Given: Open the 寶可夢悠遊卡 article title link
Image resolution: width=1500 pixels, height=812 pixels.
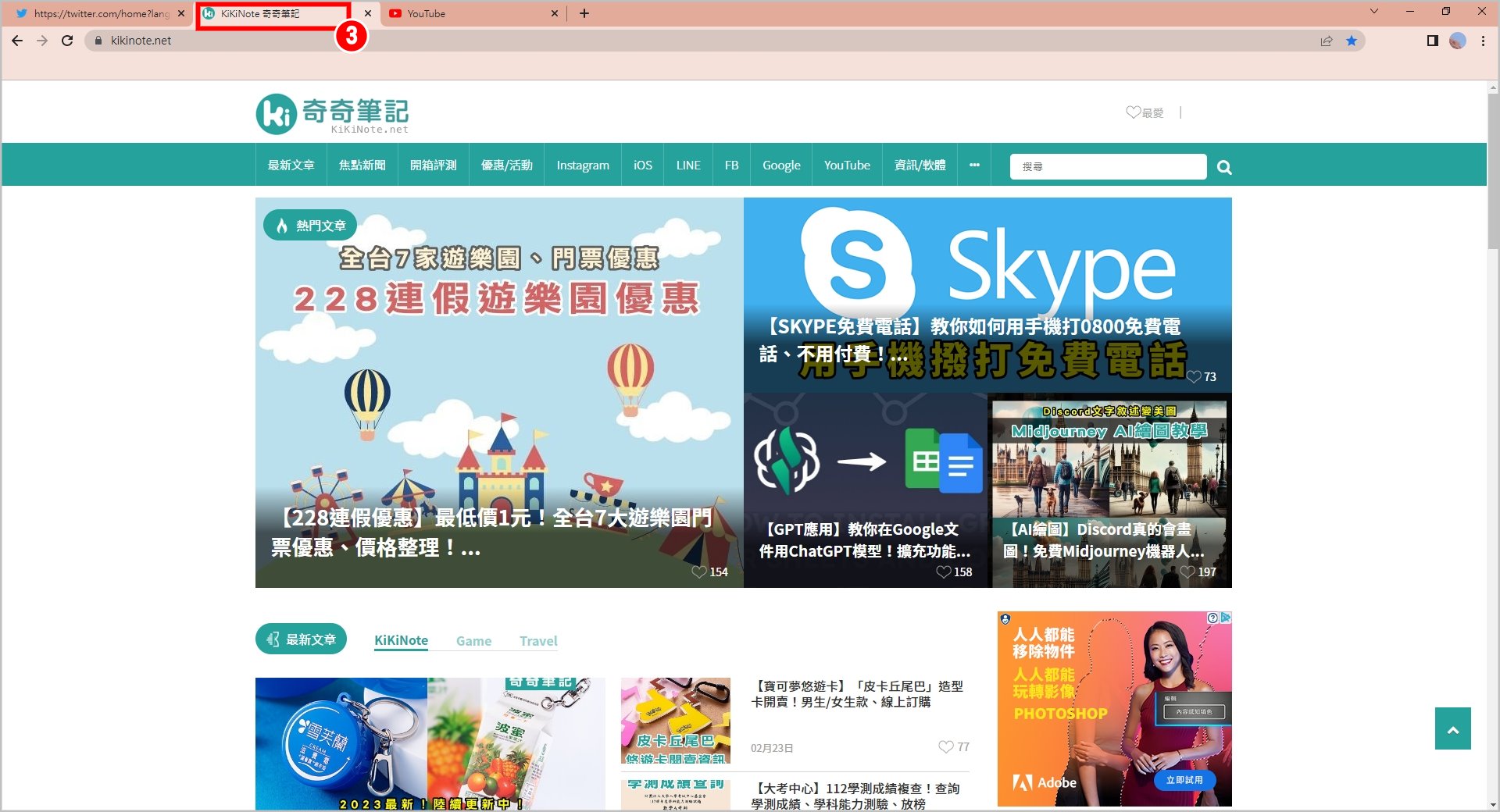Looking at the screenshot, I should pos(857,694).
